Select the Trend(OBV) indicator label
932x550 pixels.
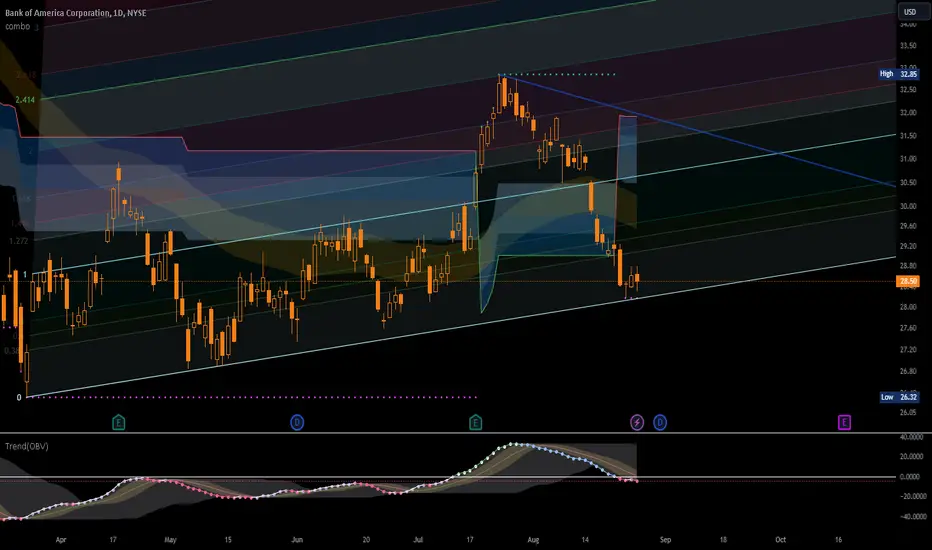[x=27, y=446]
